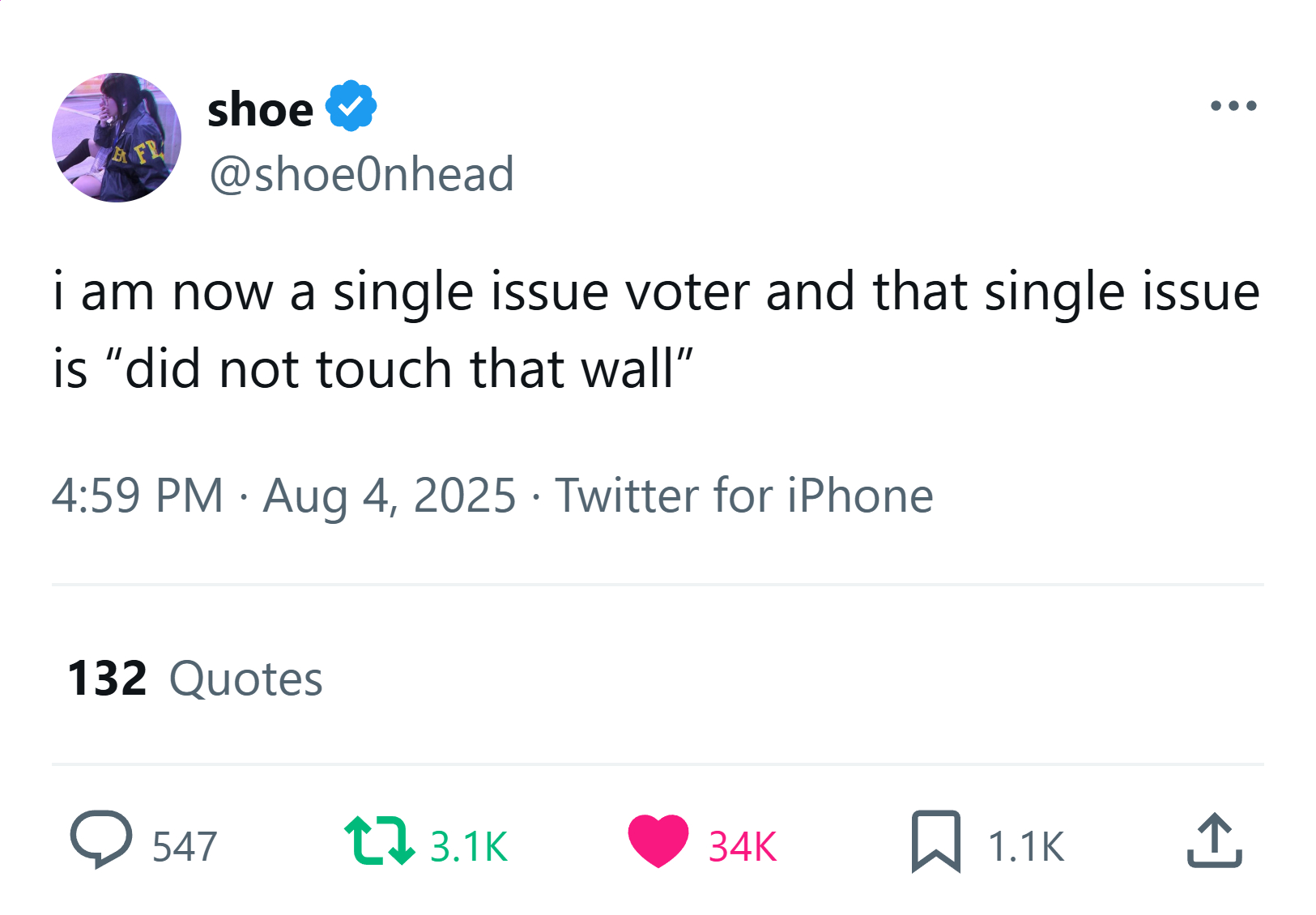This screenshot has width=1316, height=915.
Task: Open the shoe profile picture
Action: [117, 138]
